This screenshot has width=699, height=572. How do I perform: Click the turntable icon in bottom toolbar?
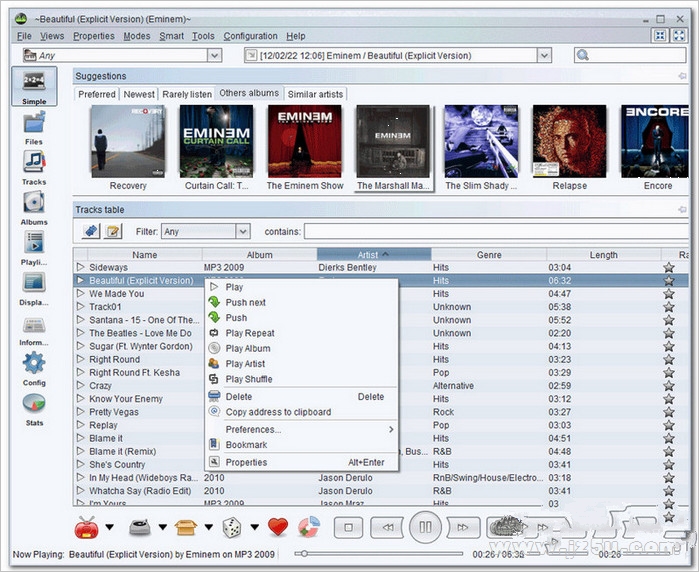click(140, 527)
